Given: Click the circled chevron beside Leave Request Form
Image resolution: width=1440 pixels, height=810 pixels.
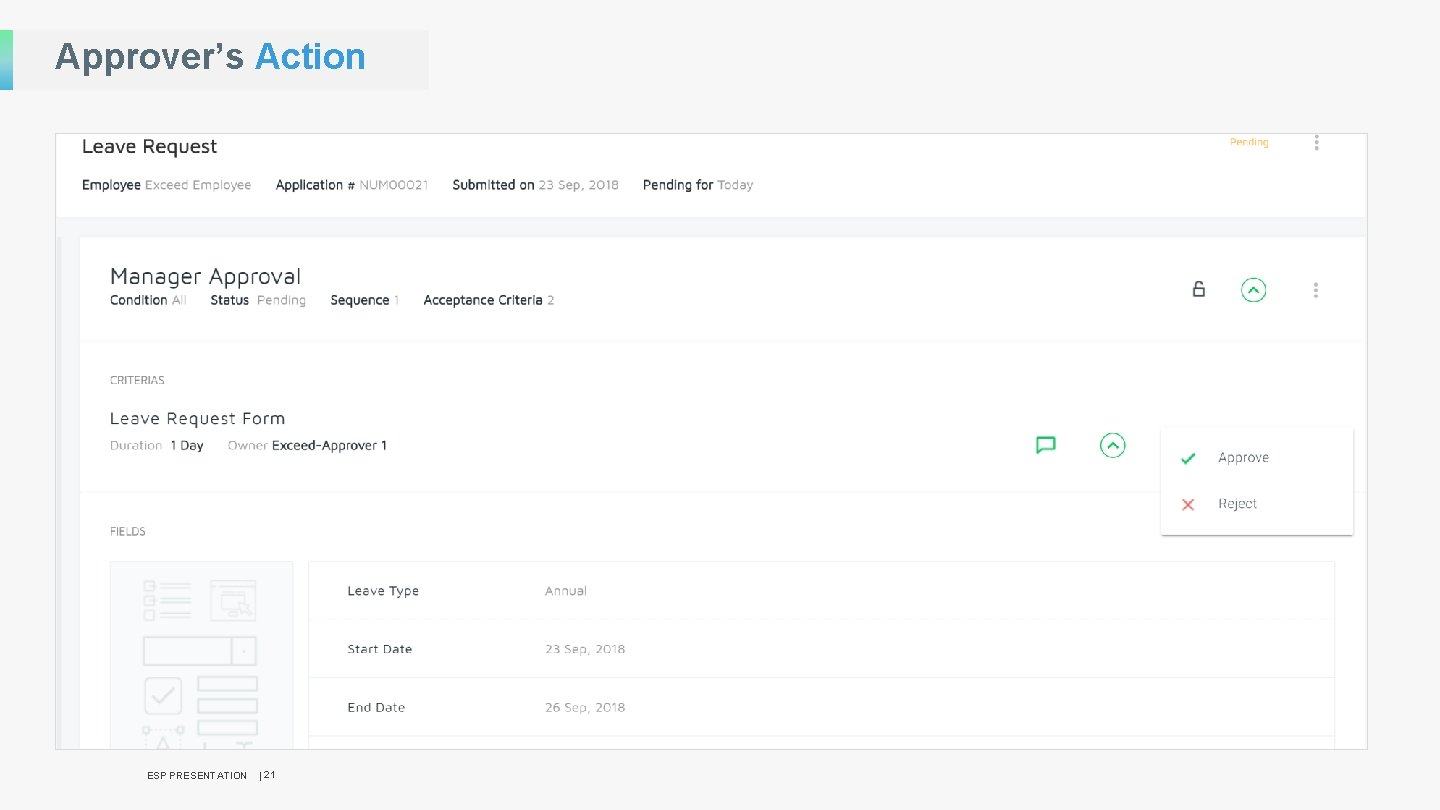Looking at the screenshot, I should click(1112, 445).
